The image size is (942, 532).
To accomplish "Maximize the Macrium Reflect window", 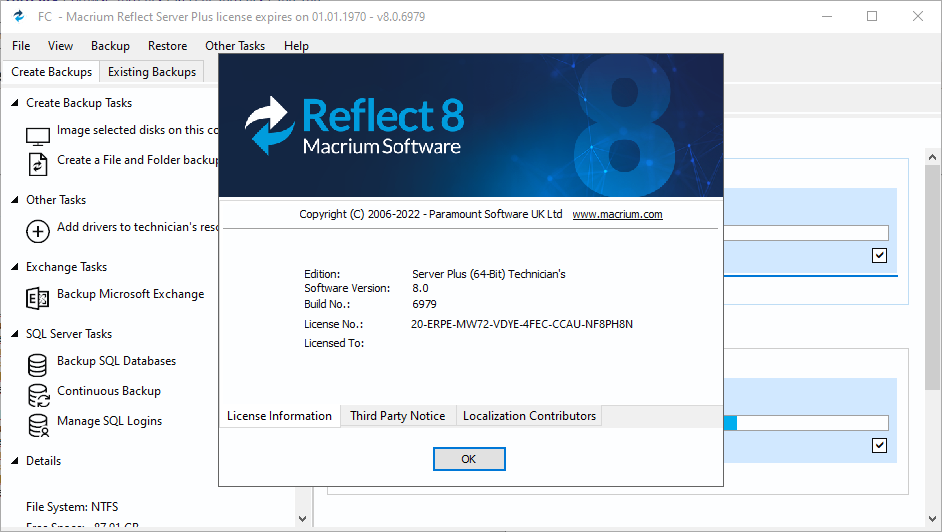I will (x=872, y=16).
